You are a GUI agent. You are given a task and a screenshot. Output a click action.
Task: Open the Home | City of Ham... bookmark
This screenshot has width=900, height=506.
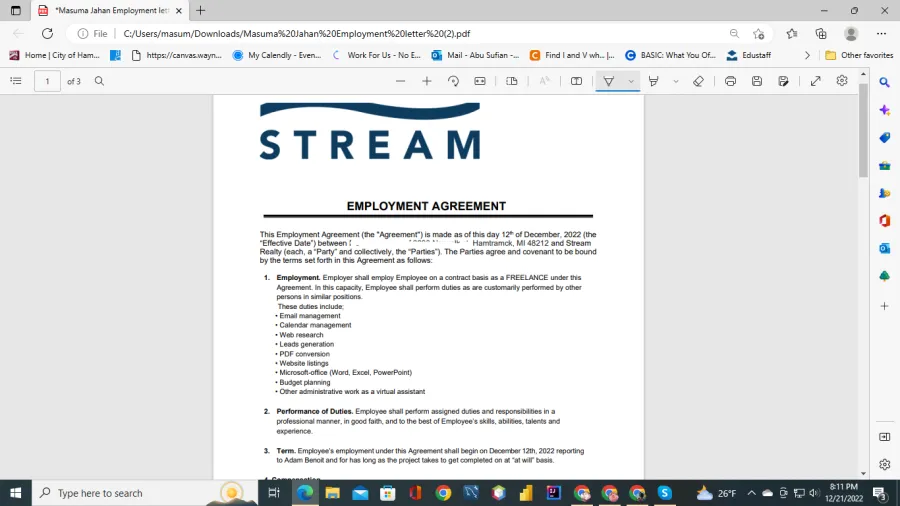click(x=55, y=55)
